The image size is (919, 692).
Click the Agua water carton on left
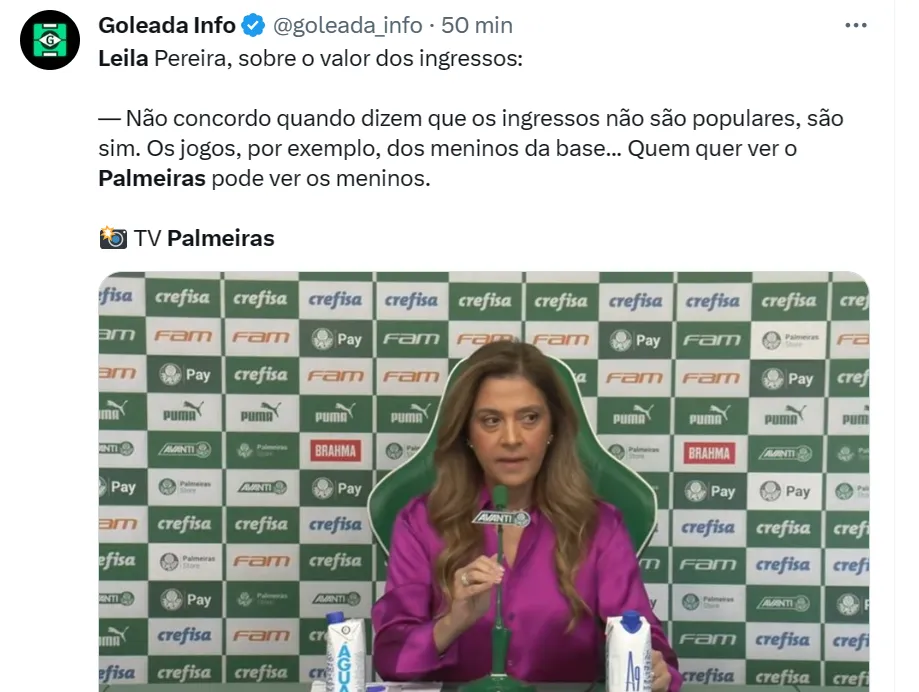click(x=344, y=652)
